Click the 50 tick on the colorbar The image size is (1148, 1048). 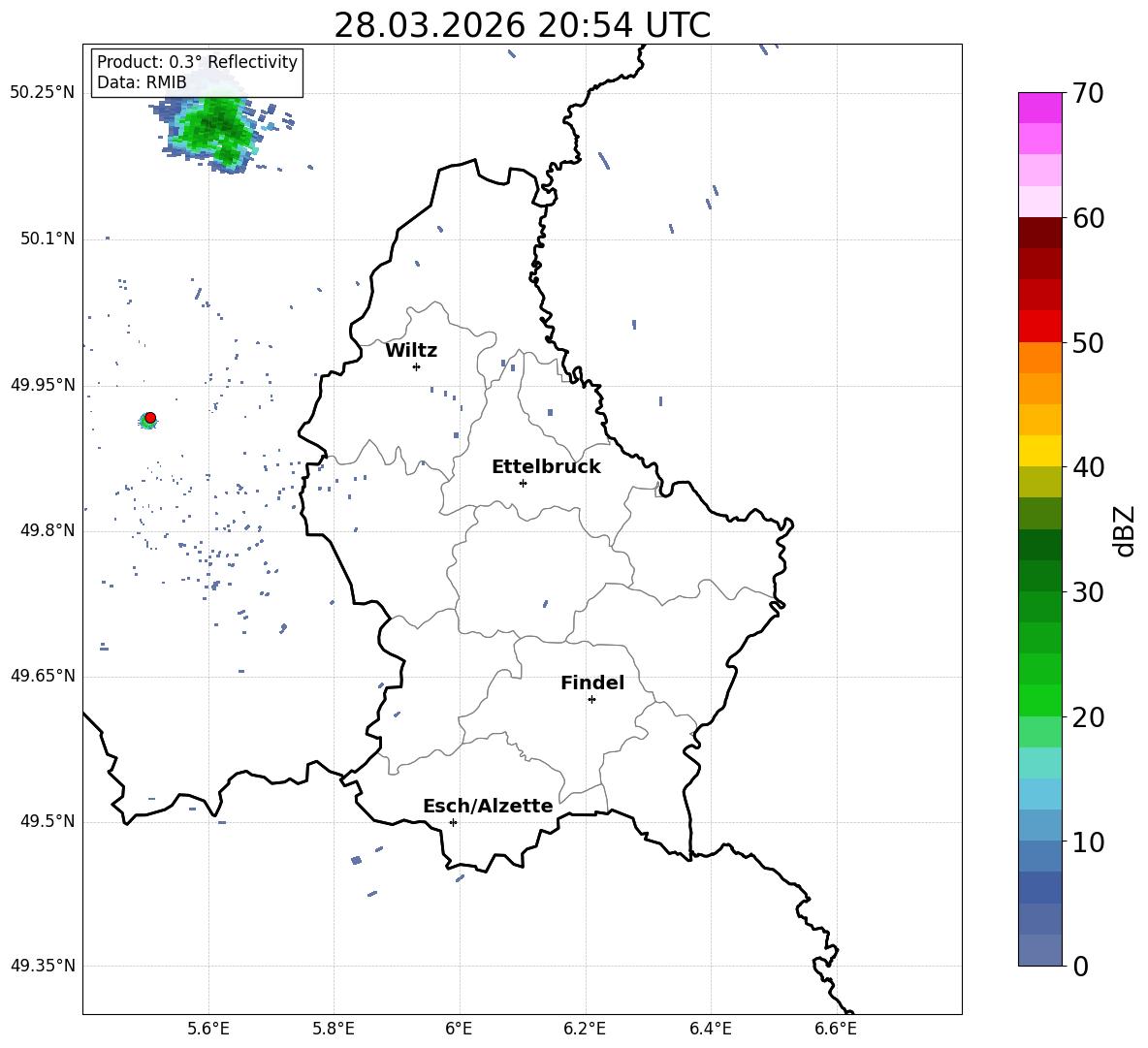point(1088,342)
